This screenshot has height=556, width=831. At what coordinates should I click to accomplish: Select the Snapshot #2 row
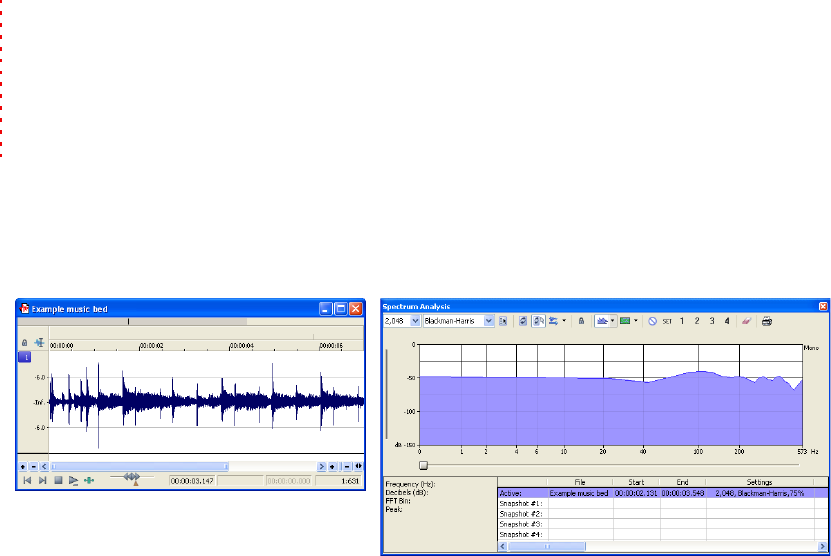click(662, 514)
